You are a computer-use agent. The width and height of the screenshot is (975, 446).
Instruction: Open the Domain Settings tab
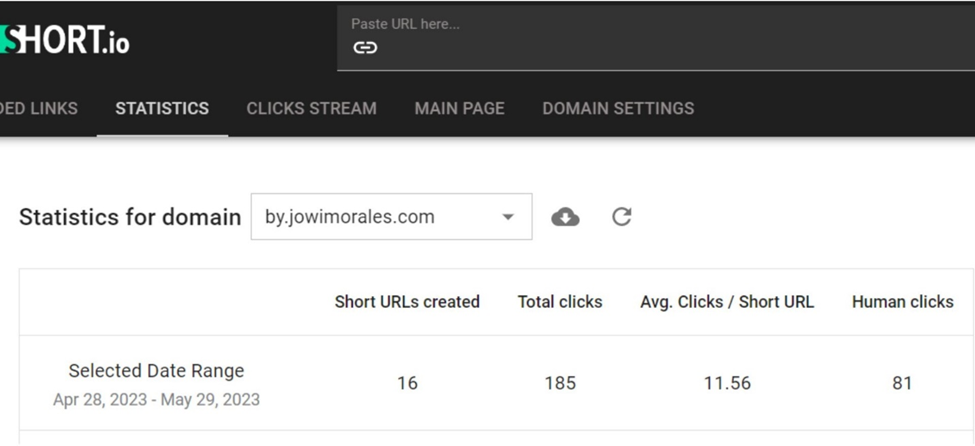(618, 108)
